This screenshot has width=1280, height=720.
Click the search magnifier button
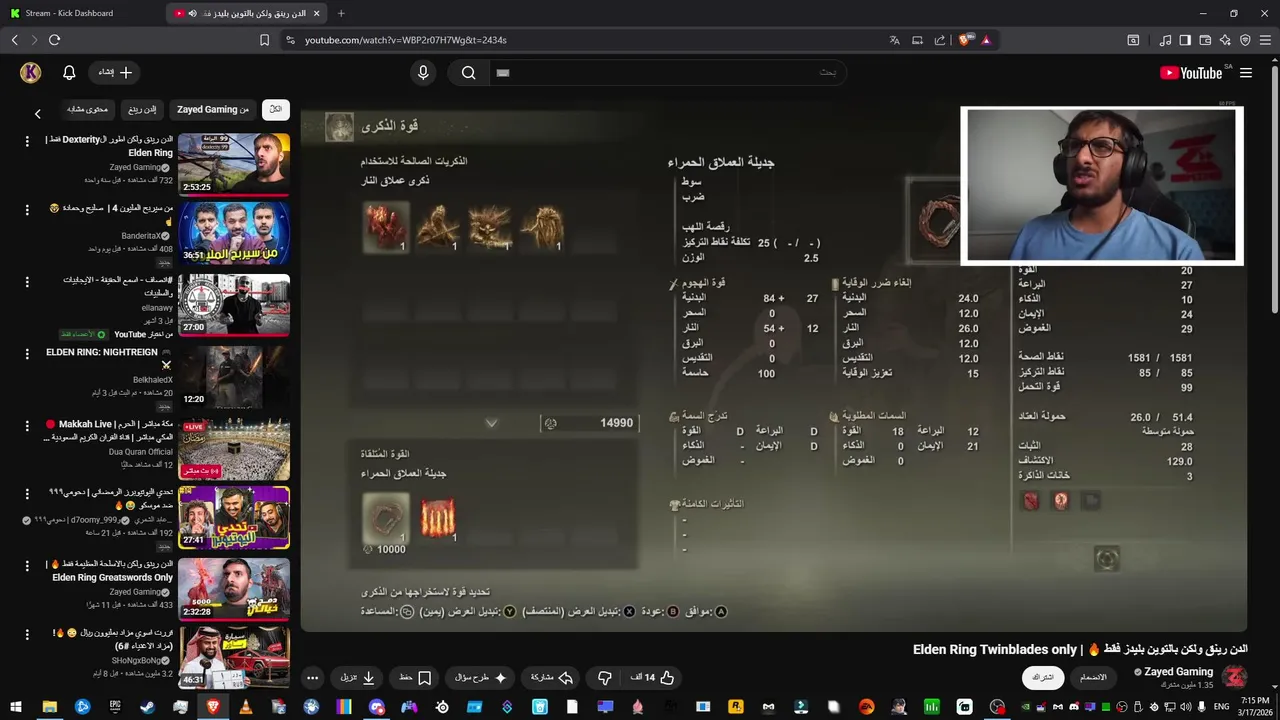468,72
